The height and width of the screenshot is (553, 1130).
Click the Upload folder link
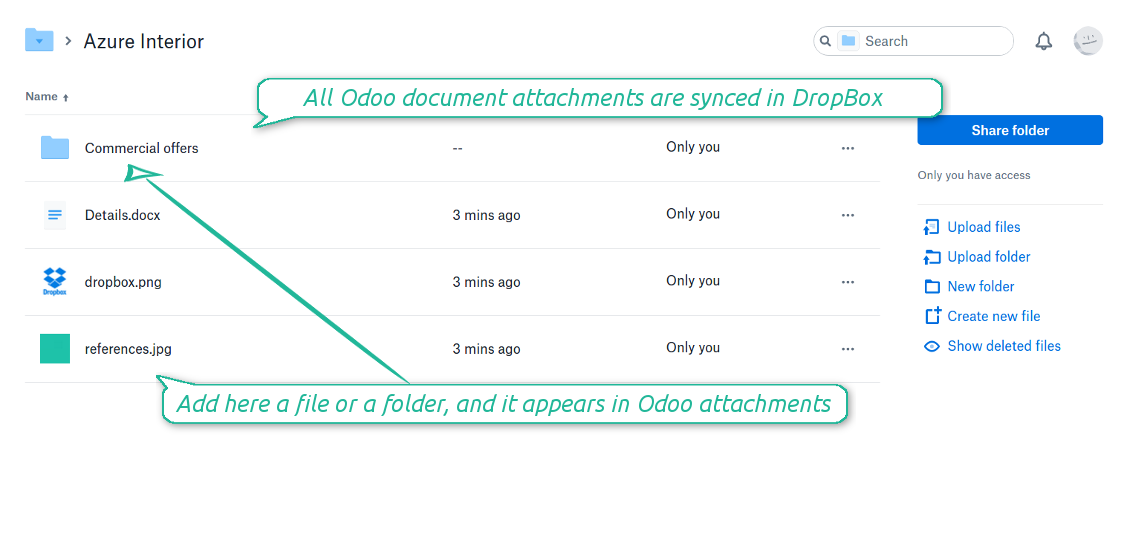pos(989,257)
